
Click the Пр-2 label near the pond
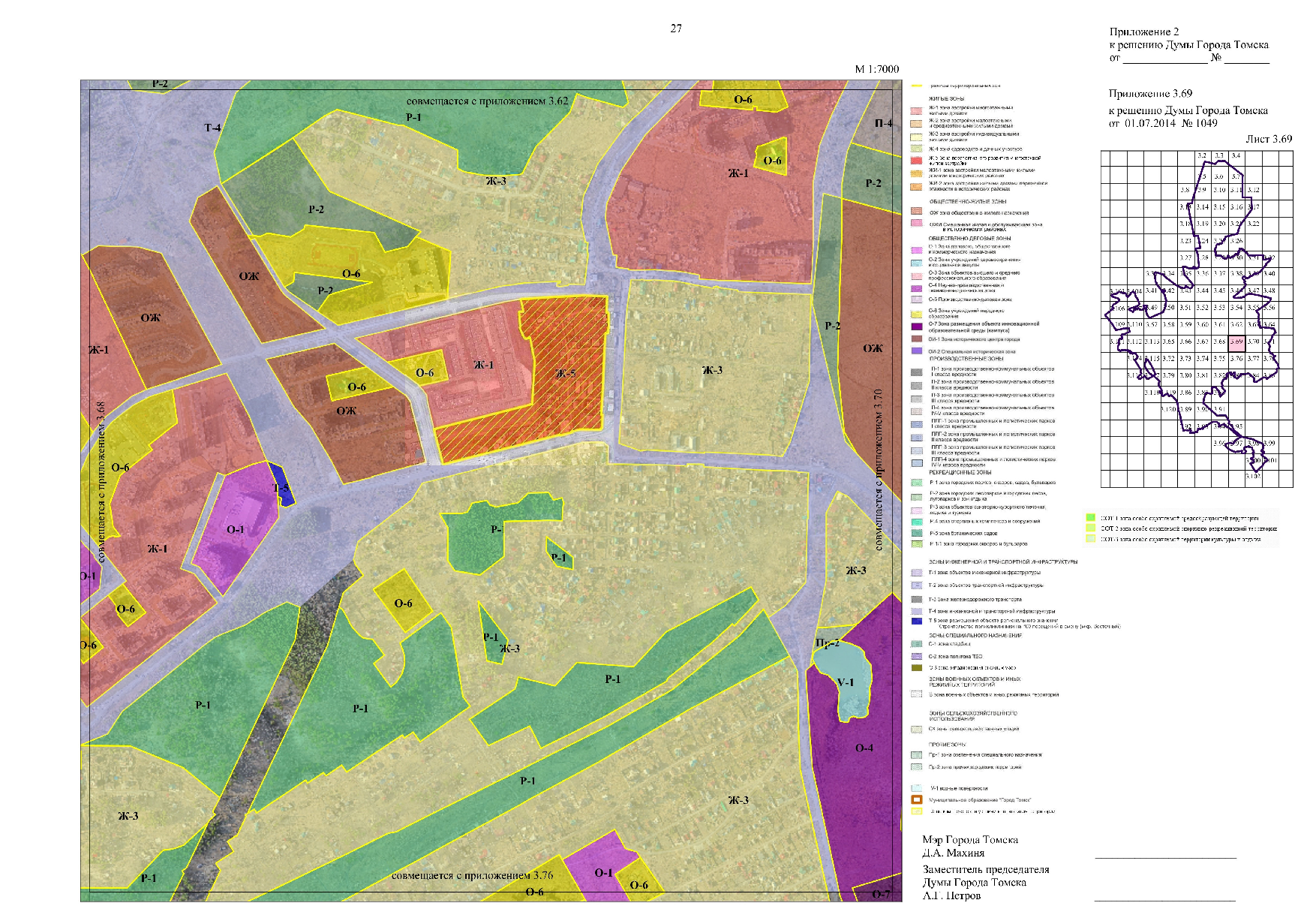(x=827, y=643)
